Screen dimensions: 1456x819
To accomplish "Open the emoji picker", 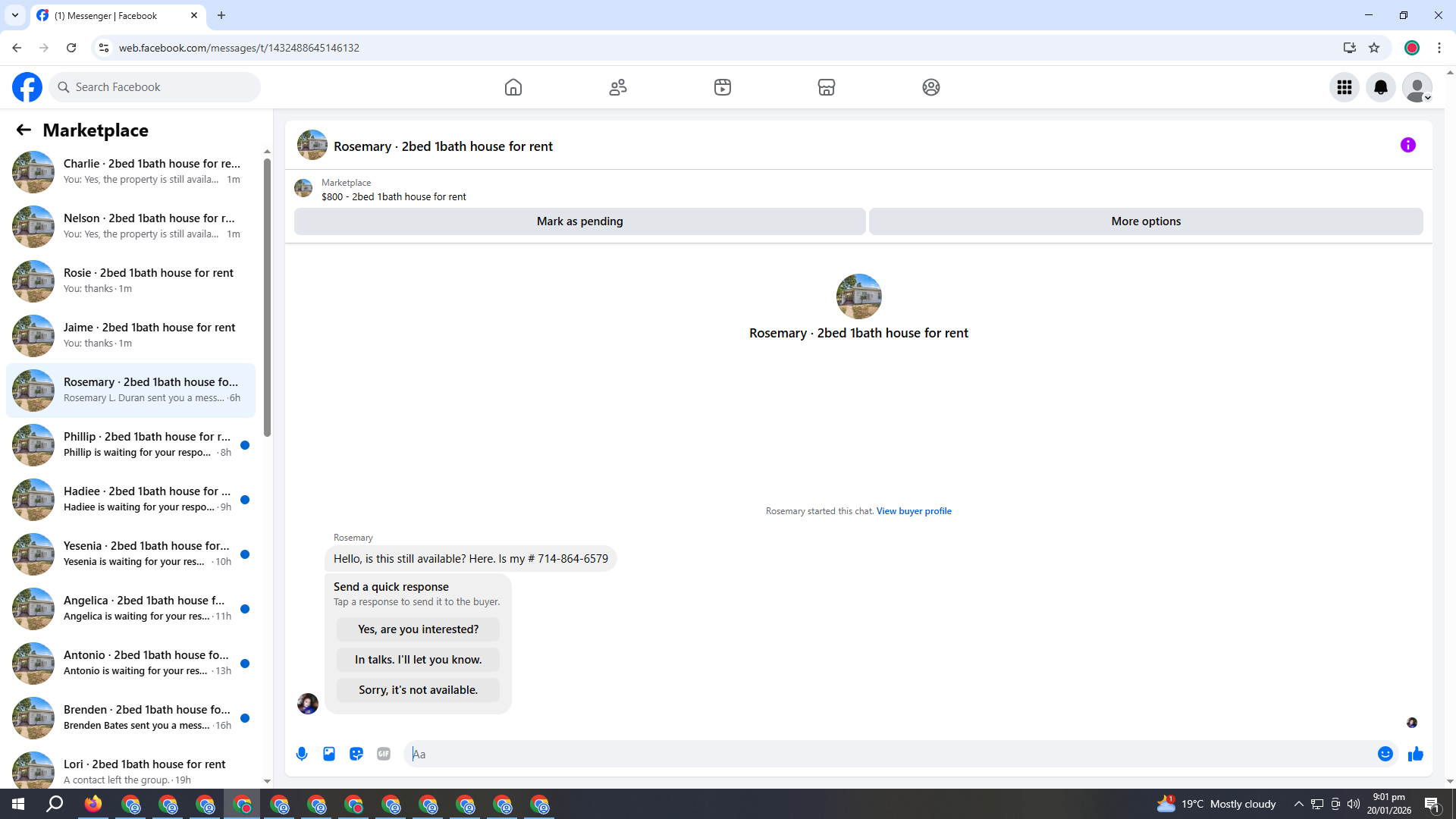I will coord(1385,754).
